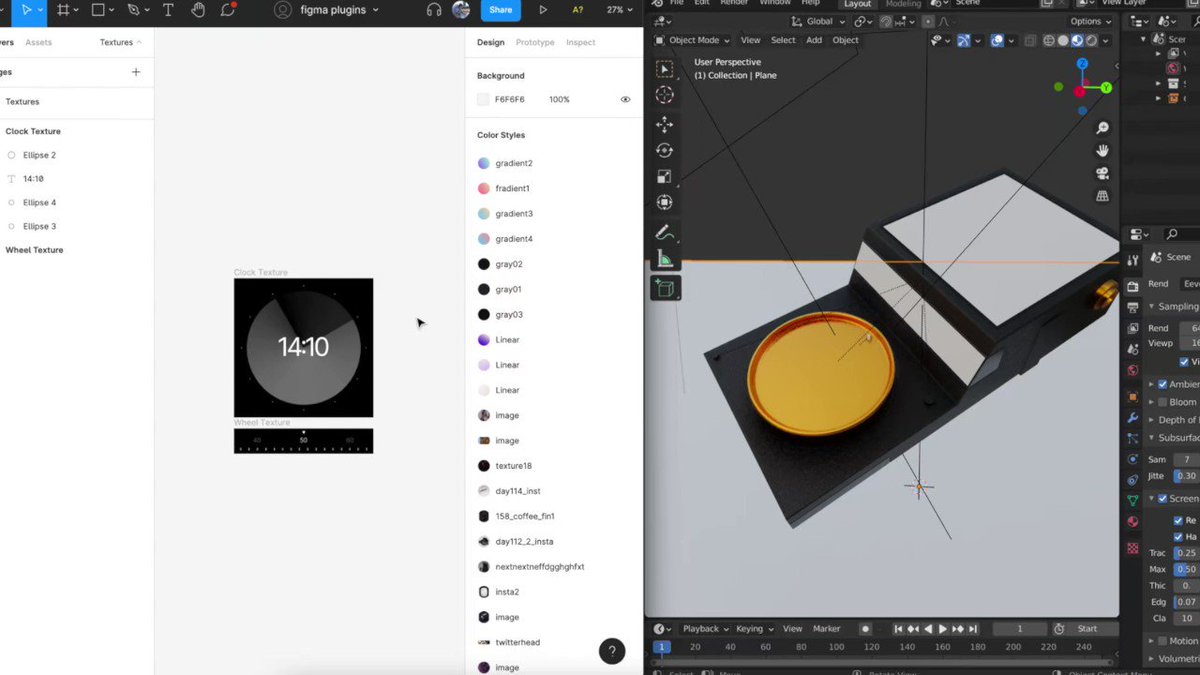The height and width of the screenshot is (675, 1200).
Task: Enable the Bloom checkbox
Action: [x=1162, y=402]
